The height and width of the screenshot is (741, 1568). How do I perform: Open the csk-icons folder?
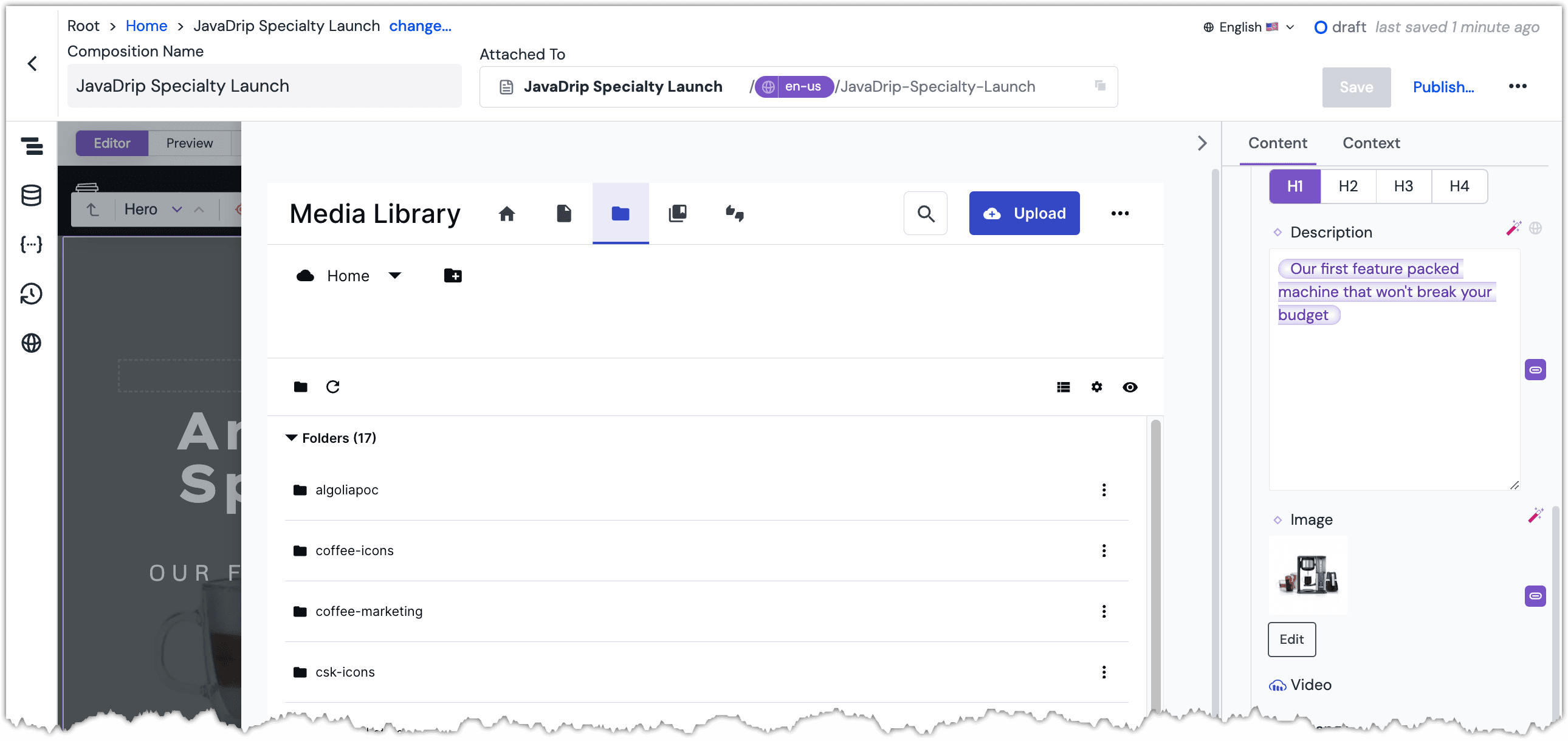click(345, 673)
